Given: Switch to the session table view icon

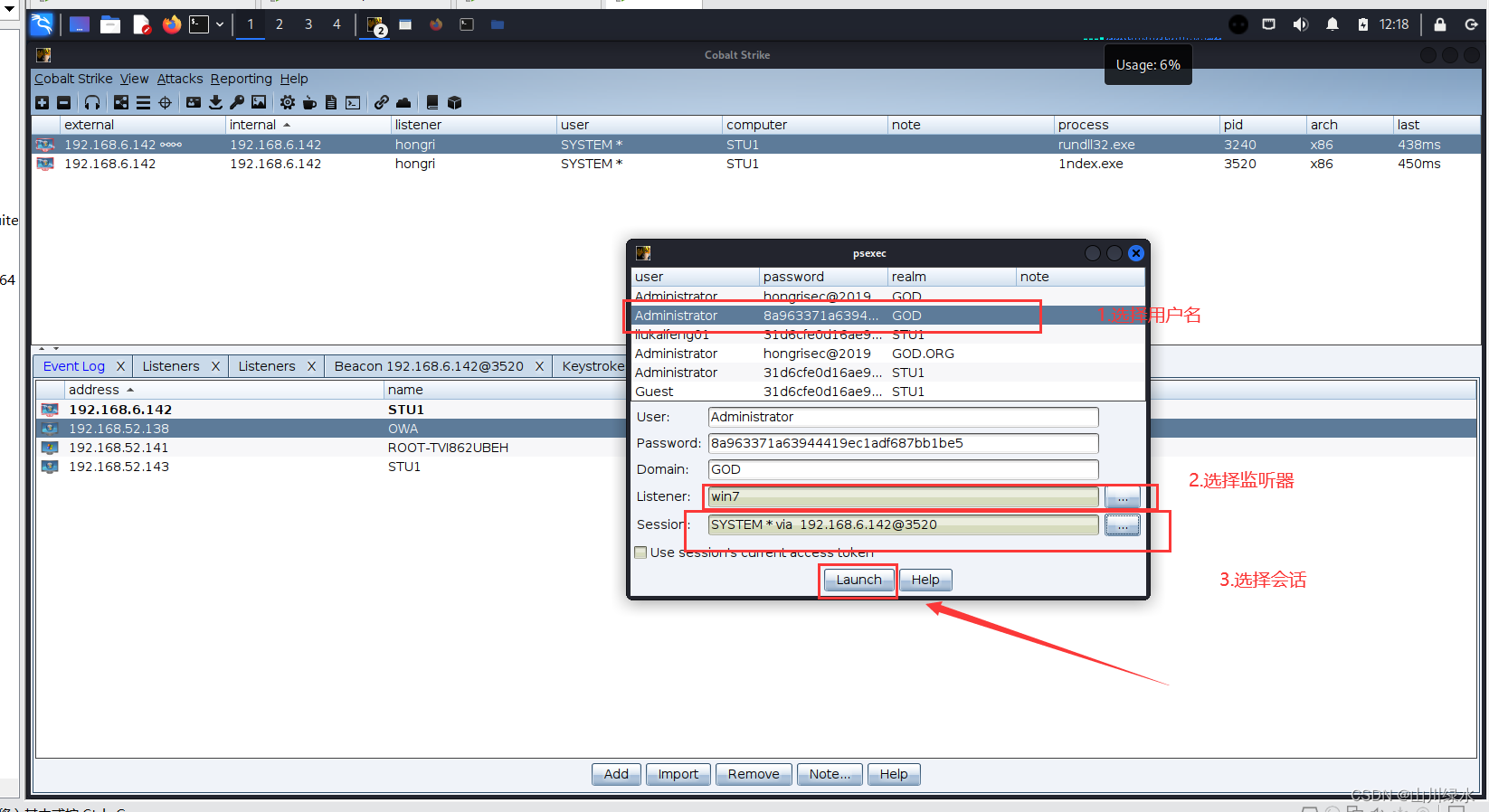Looking at the screenshot, I should [x=143, y=103].
